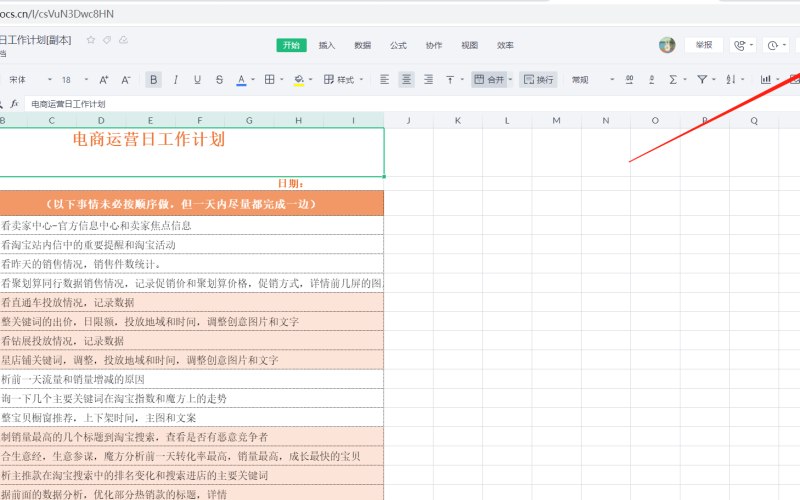Open the font size 18 dropdown

coord(74,80)
